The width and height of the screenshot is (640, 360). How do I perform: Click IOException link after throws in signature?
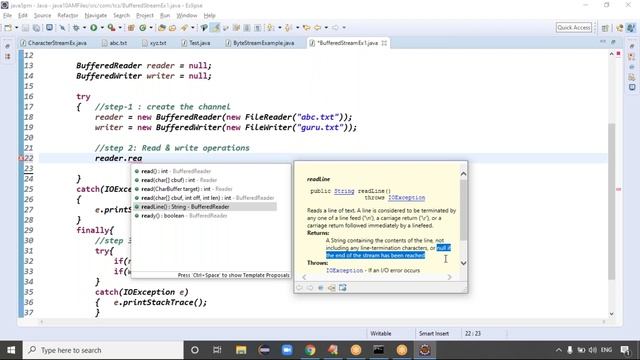407,198
